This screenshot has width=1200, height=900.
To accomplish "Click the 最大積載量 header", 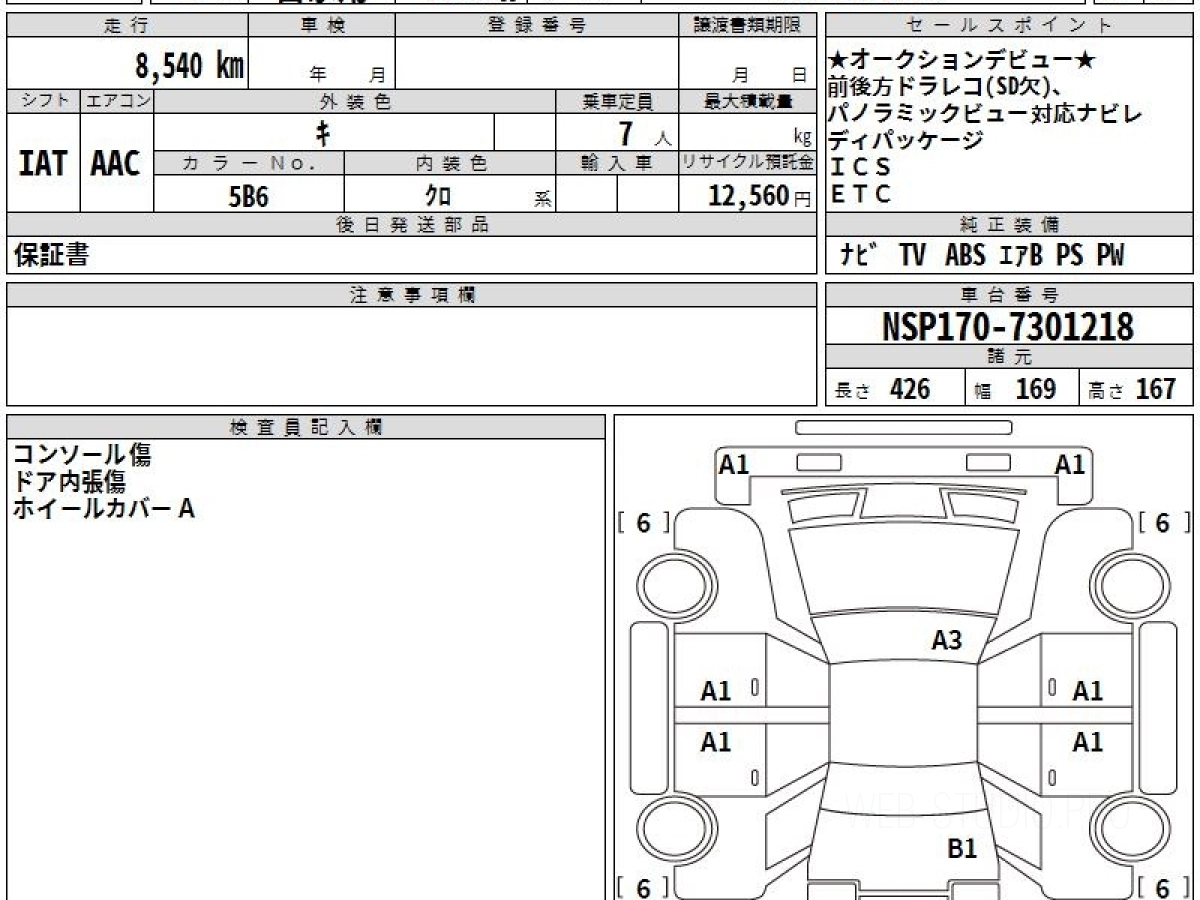I will coord(747,101).
